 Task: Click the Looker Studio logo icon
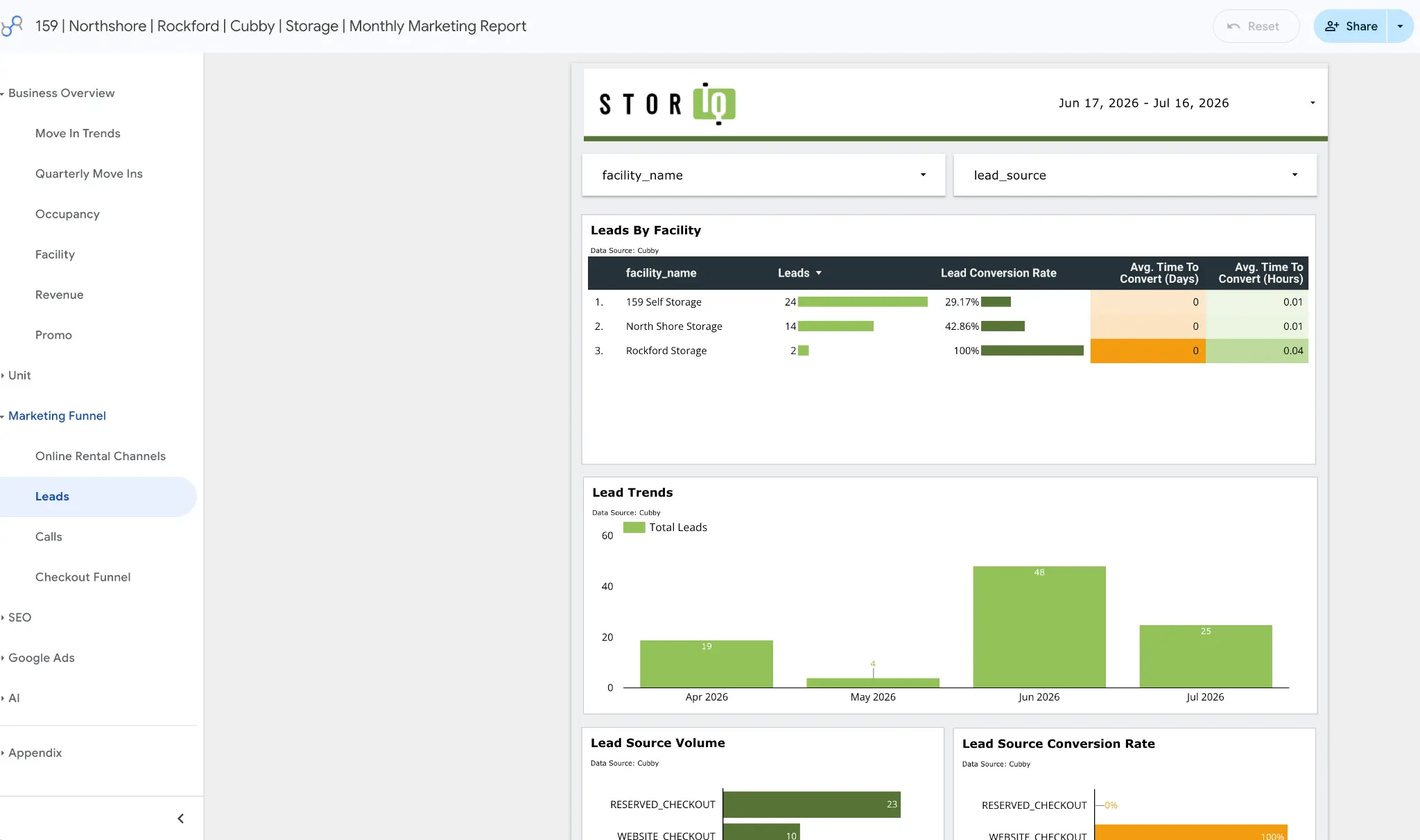tap(12, 26)
